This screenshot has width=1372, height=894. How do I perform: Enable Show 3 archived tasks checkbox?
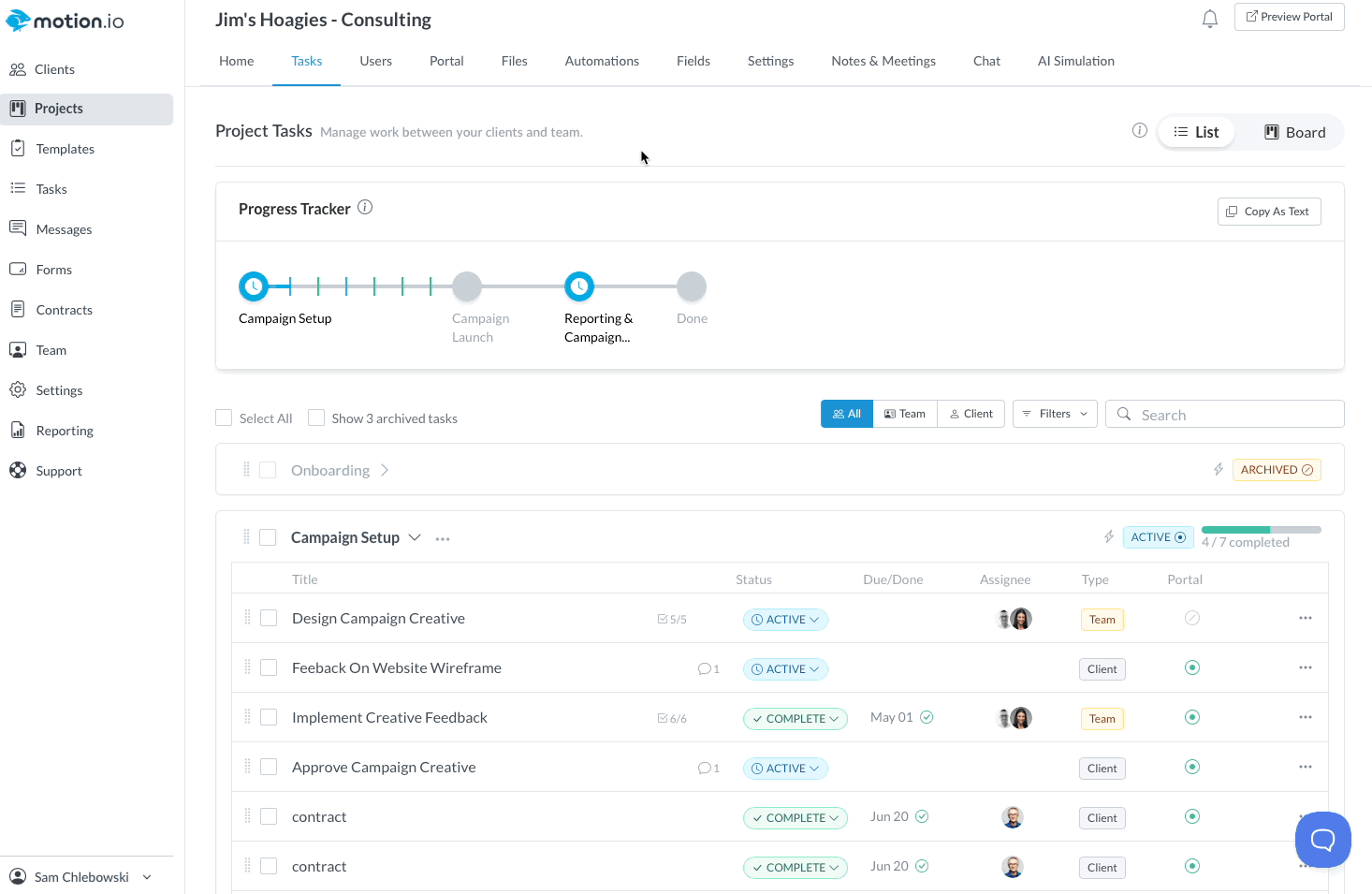(316, 418)
